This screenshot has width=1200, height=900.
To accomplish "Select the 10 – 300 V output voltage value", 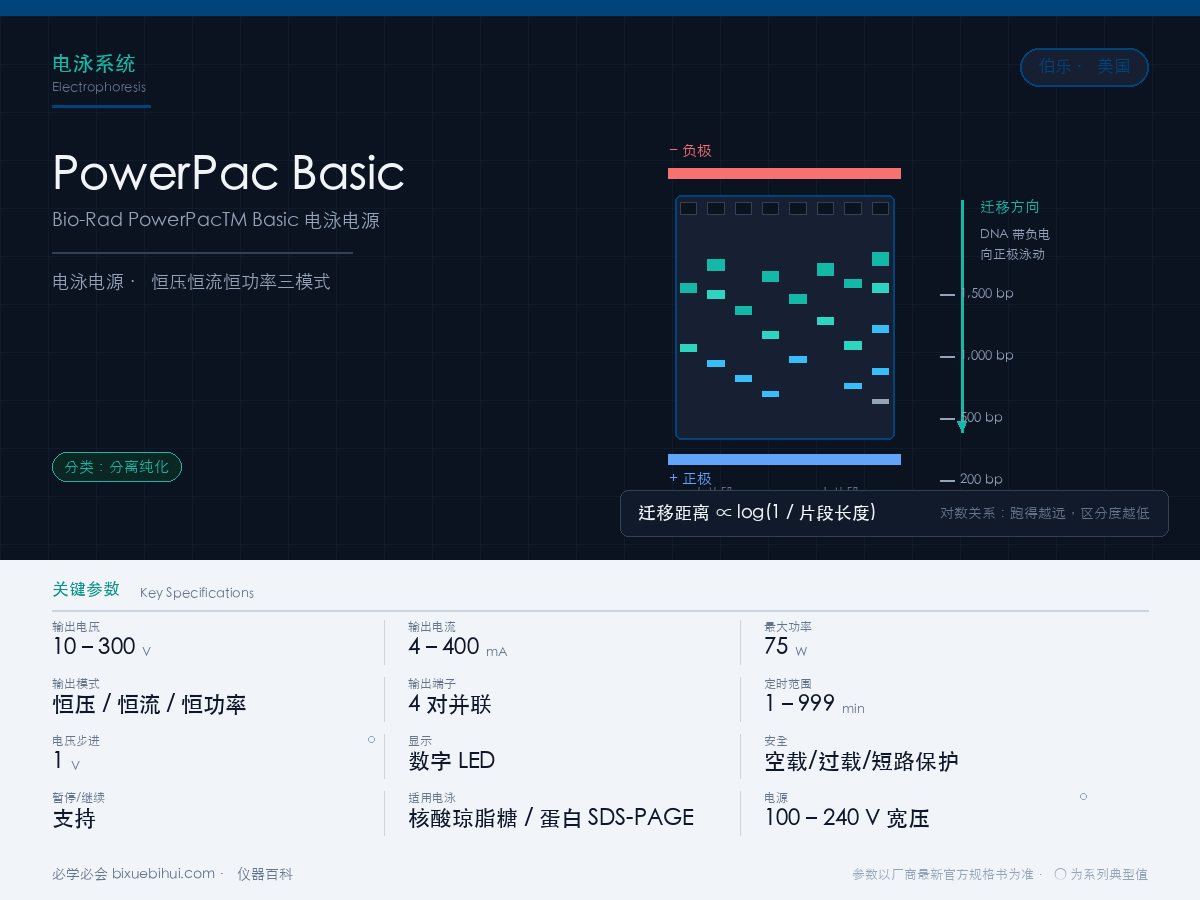I will coord(101,647).
